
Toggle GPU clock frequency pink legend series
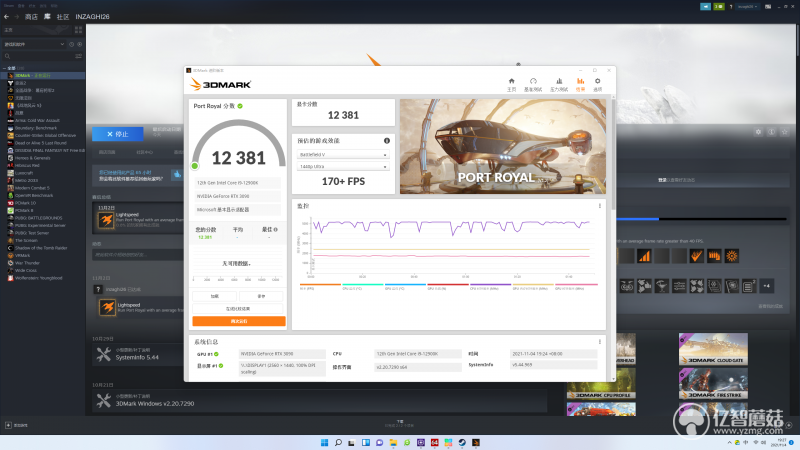coord(576,286)
